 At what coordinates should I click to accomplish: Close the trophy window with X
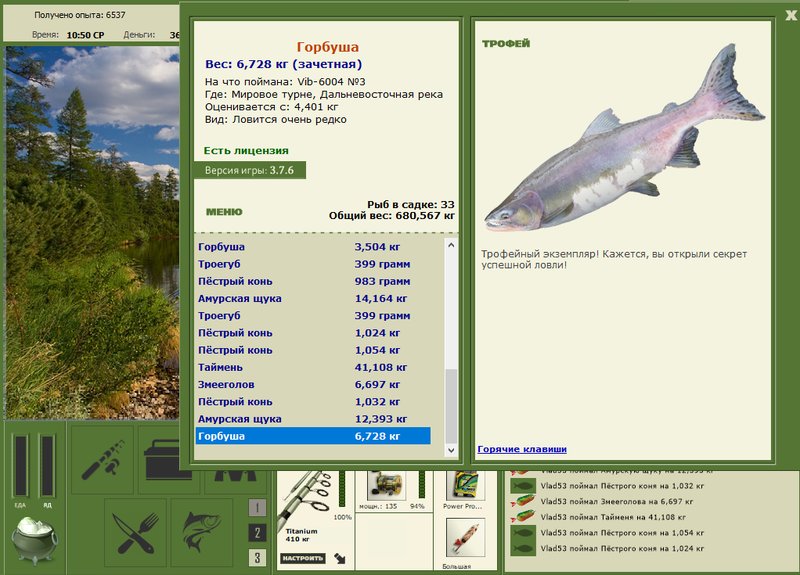pos(791,15)
